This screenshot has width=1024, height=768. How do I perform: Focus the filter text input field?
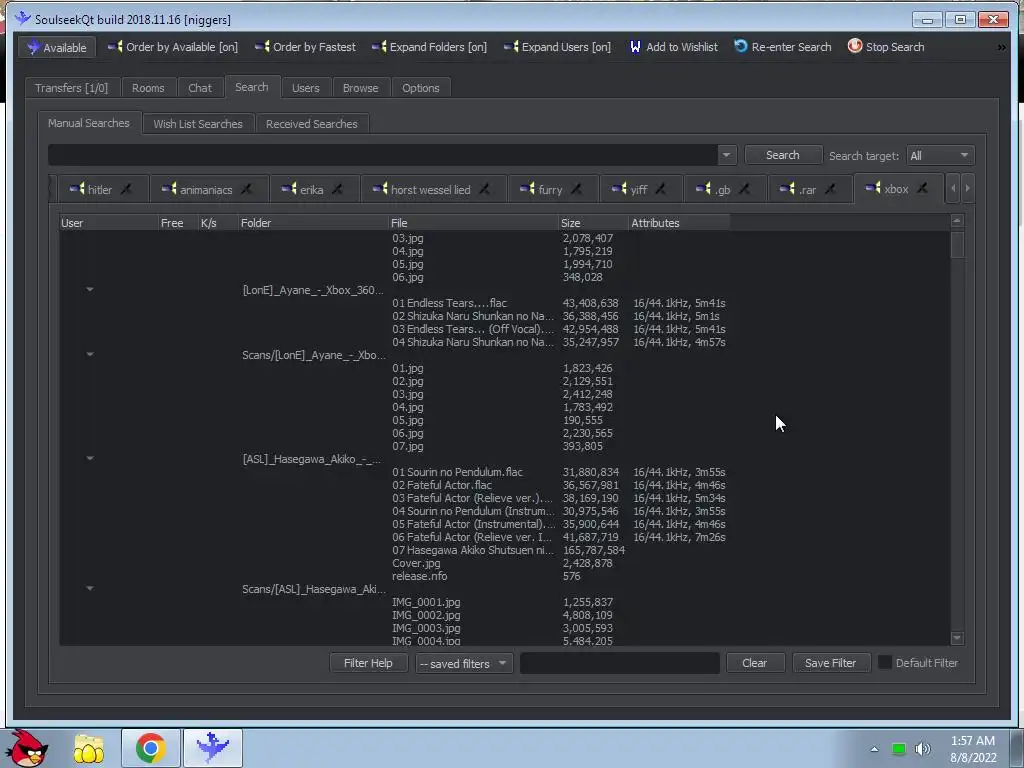[x=619, y=663]
